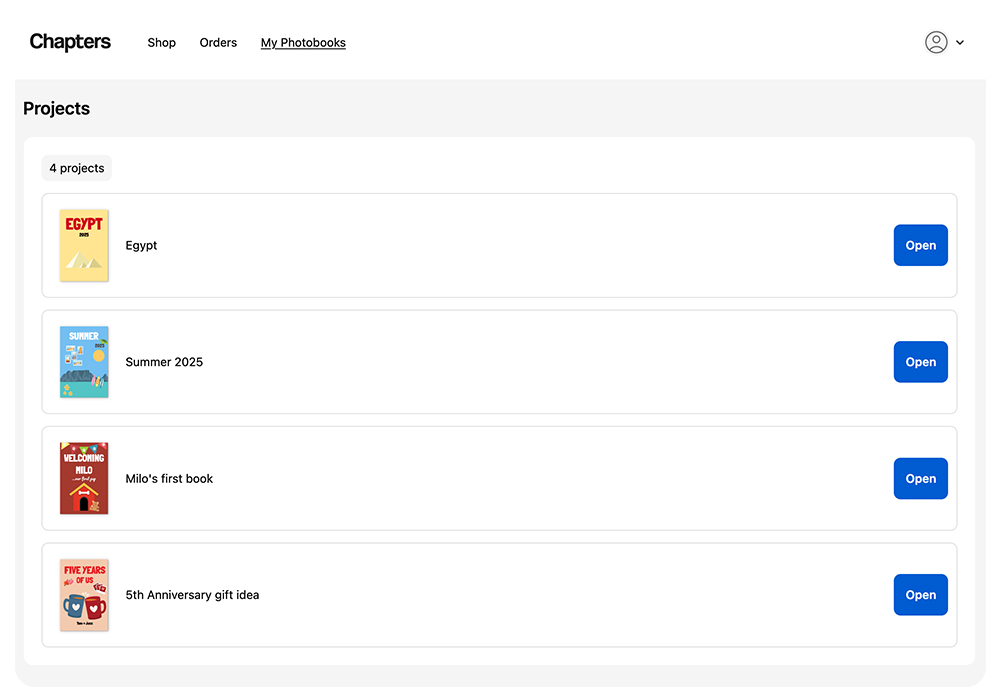Click the Summer 2025 cover thumbnail
This screenshot has width=1000, height=700.
pos(84,362)
